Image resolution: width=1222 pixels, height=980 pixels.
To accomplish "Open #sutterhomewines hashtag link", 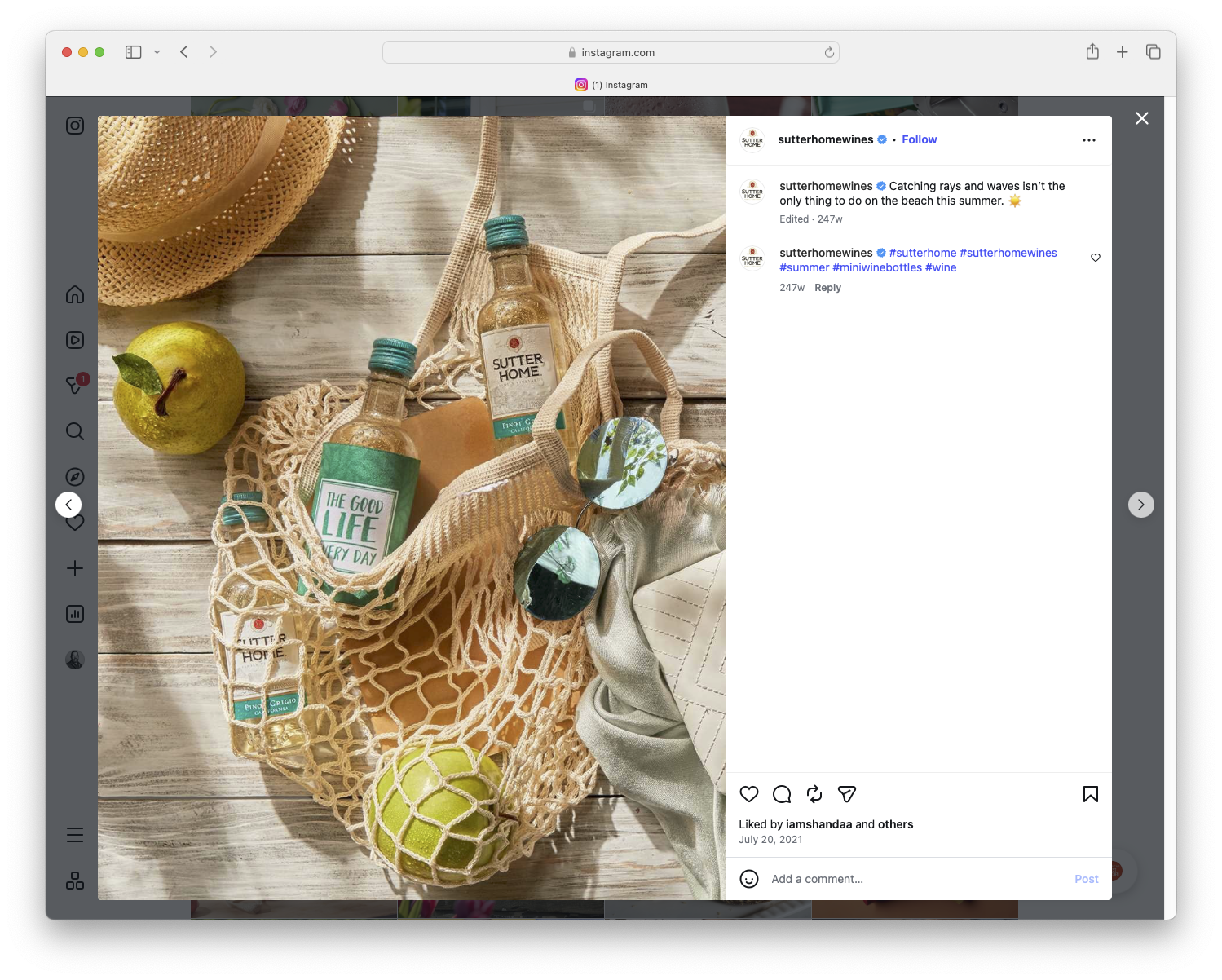I will click(1008, 253).
